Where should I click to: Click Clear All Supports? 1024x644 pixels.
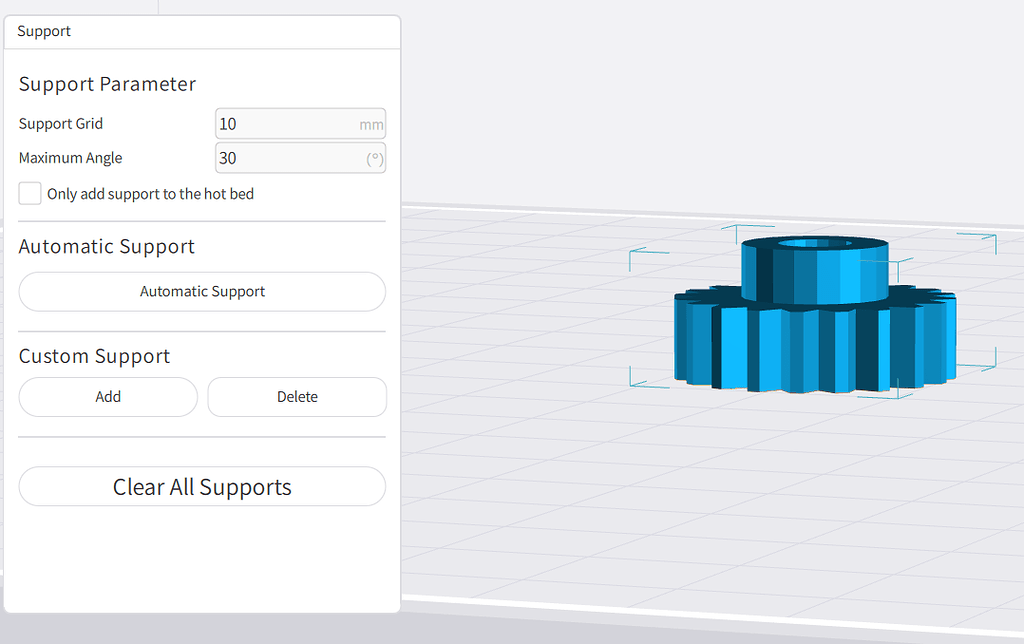click(x=201, y=487)
